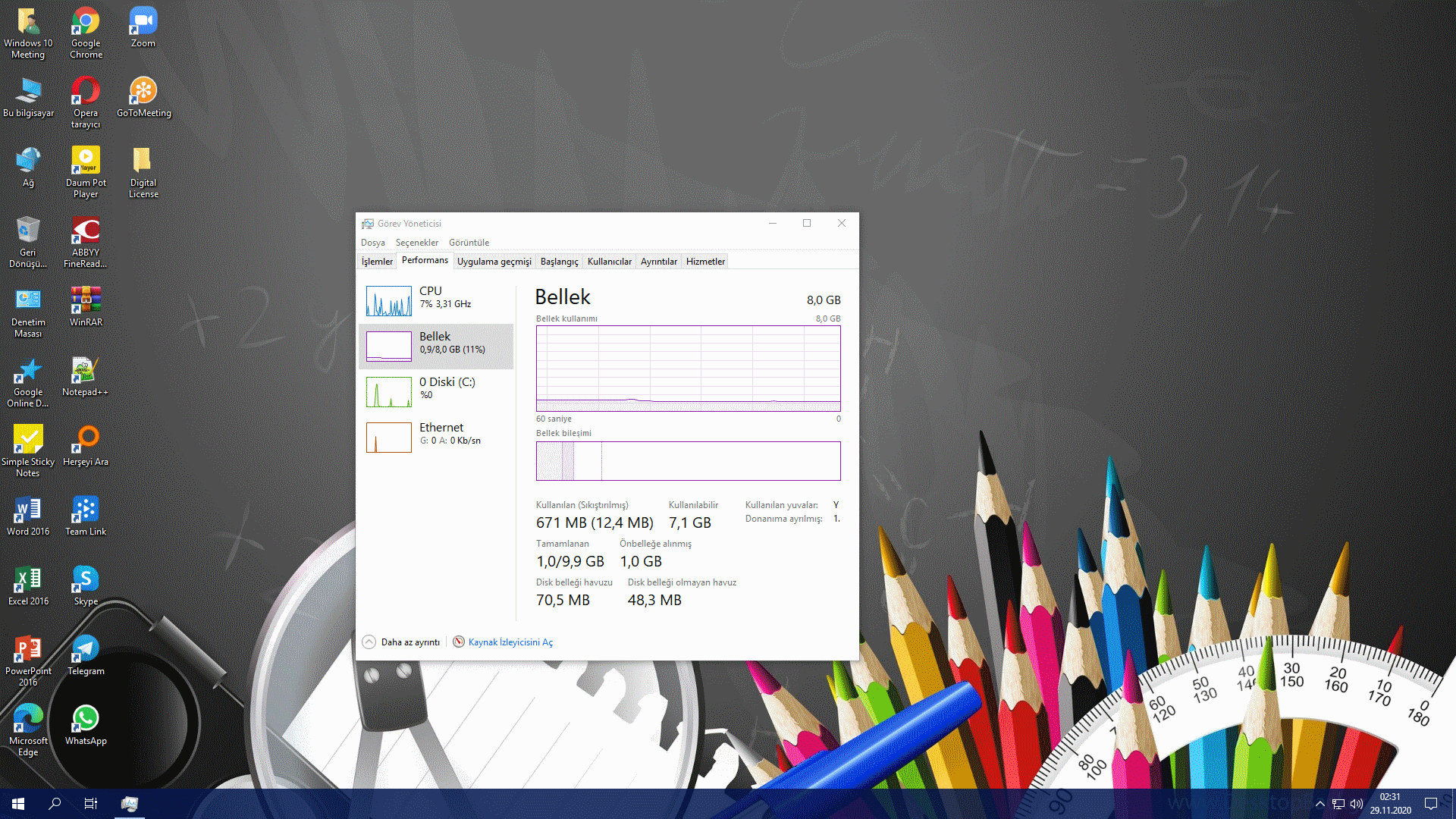Open the Seçenekler menu
Image resolution: width=1456 pixels, height=819 pixels.
(416, 243)
